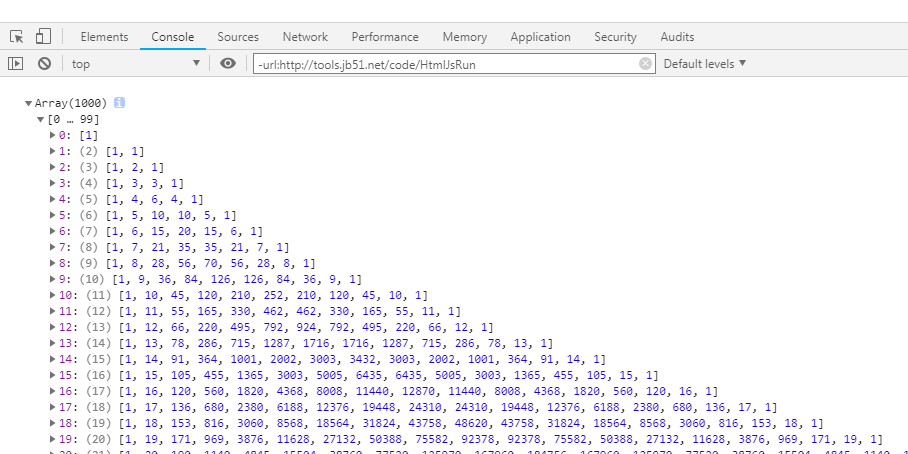This screenshot has height=454, width=908.
Task: Expand row 11 with twelve elements
Action: tap(53, 311)
